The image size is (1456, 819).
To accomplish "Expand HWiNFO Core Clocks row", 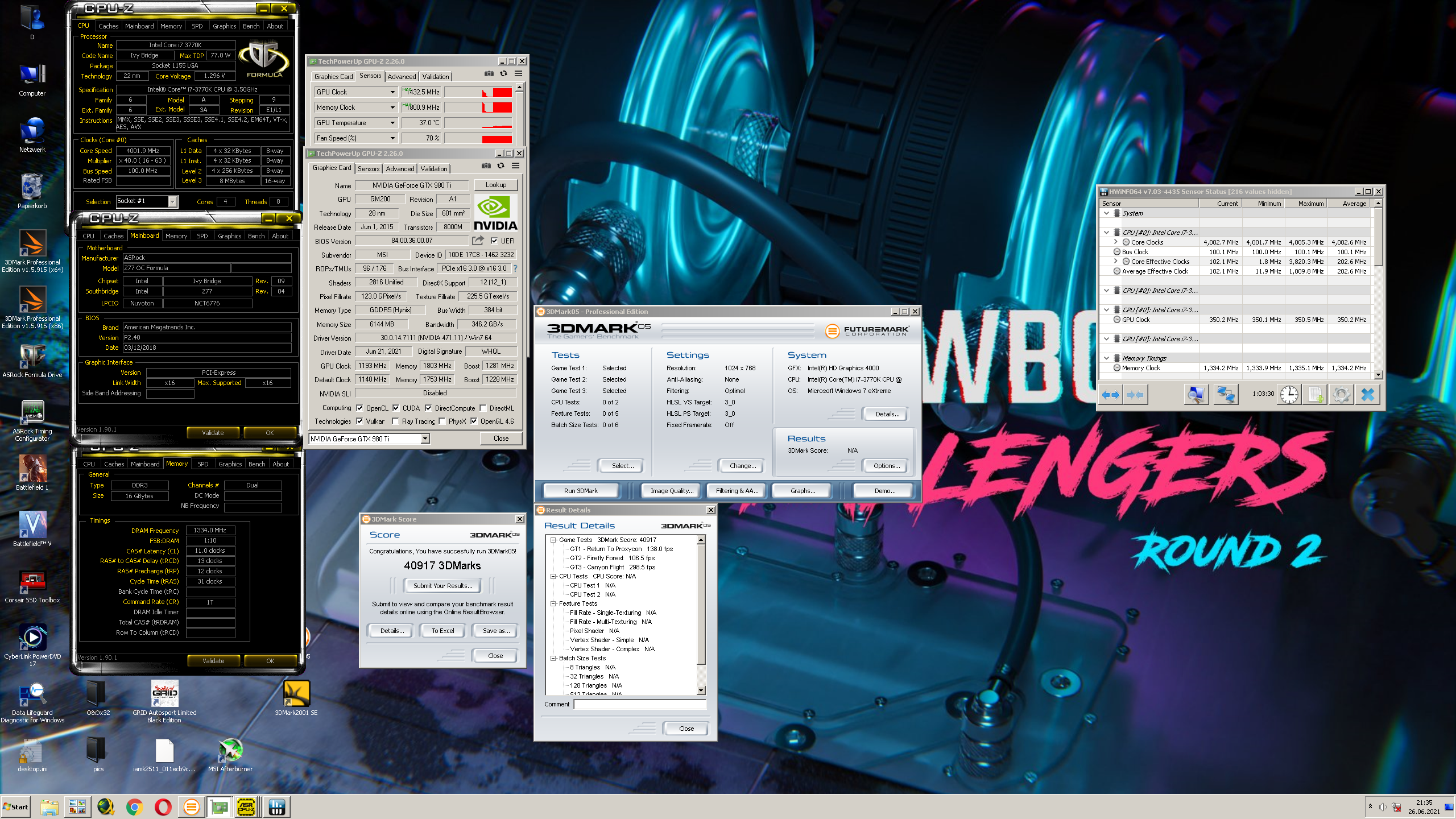I will point(1116,242).
